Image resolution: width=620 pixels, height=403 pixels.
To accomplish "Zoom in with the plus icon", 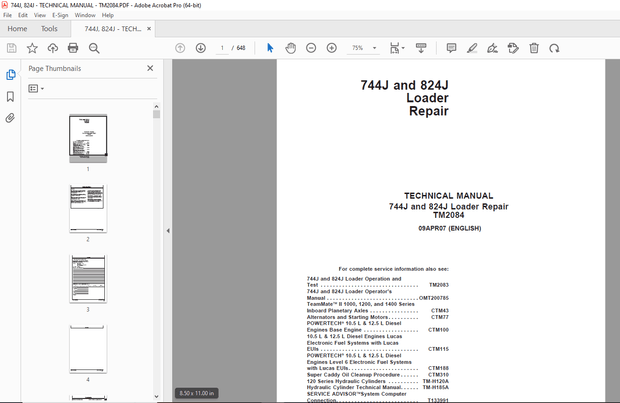I will [332, 48].
